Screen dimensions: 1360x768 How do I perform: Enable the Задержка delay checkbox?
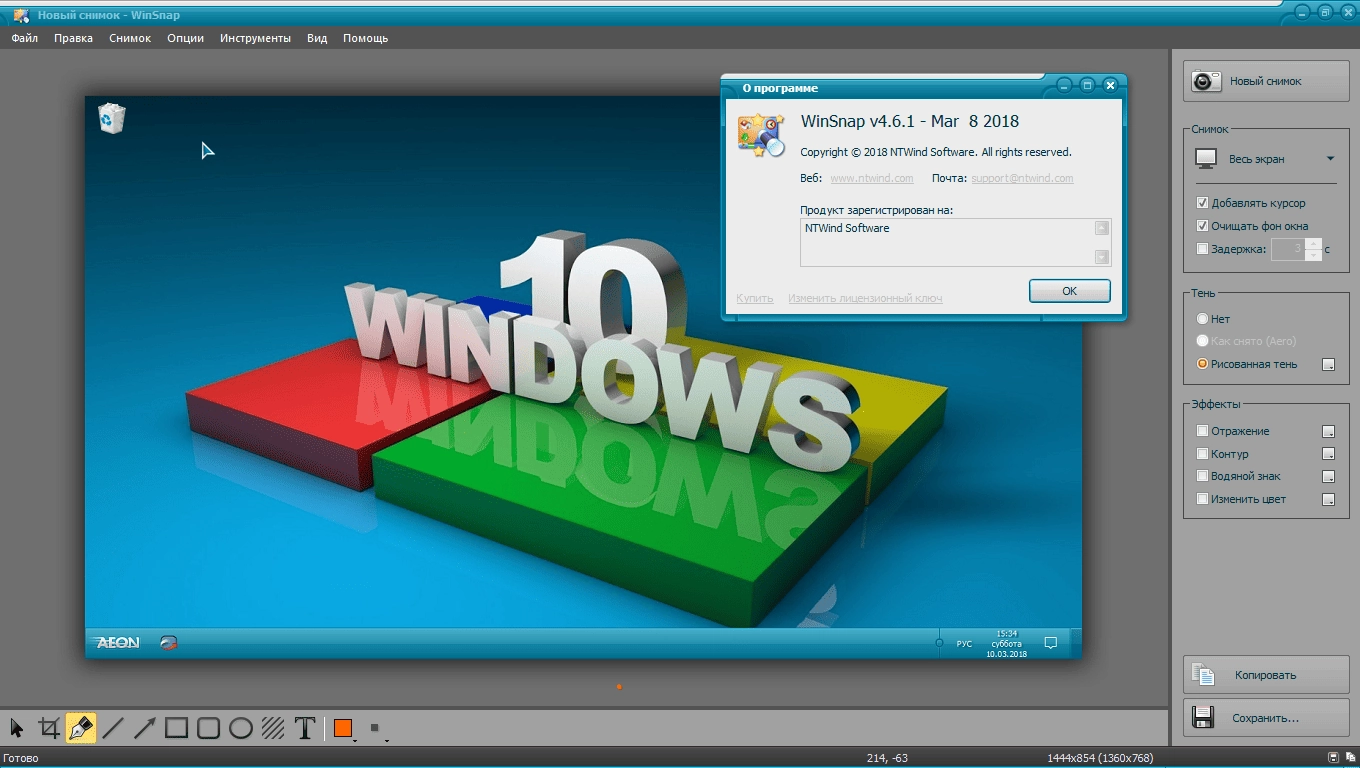pyautogui.click(x=1202, y=249)
